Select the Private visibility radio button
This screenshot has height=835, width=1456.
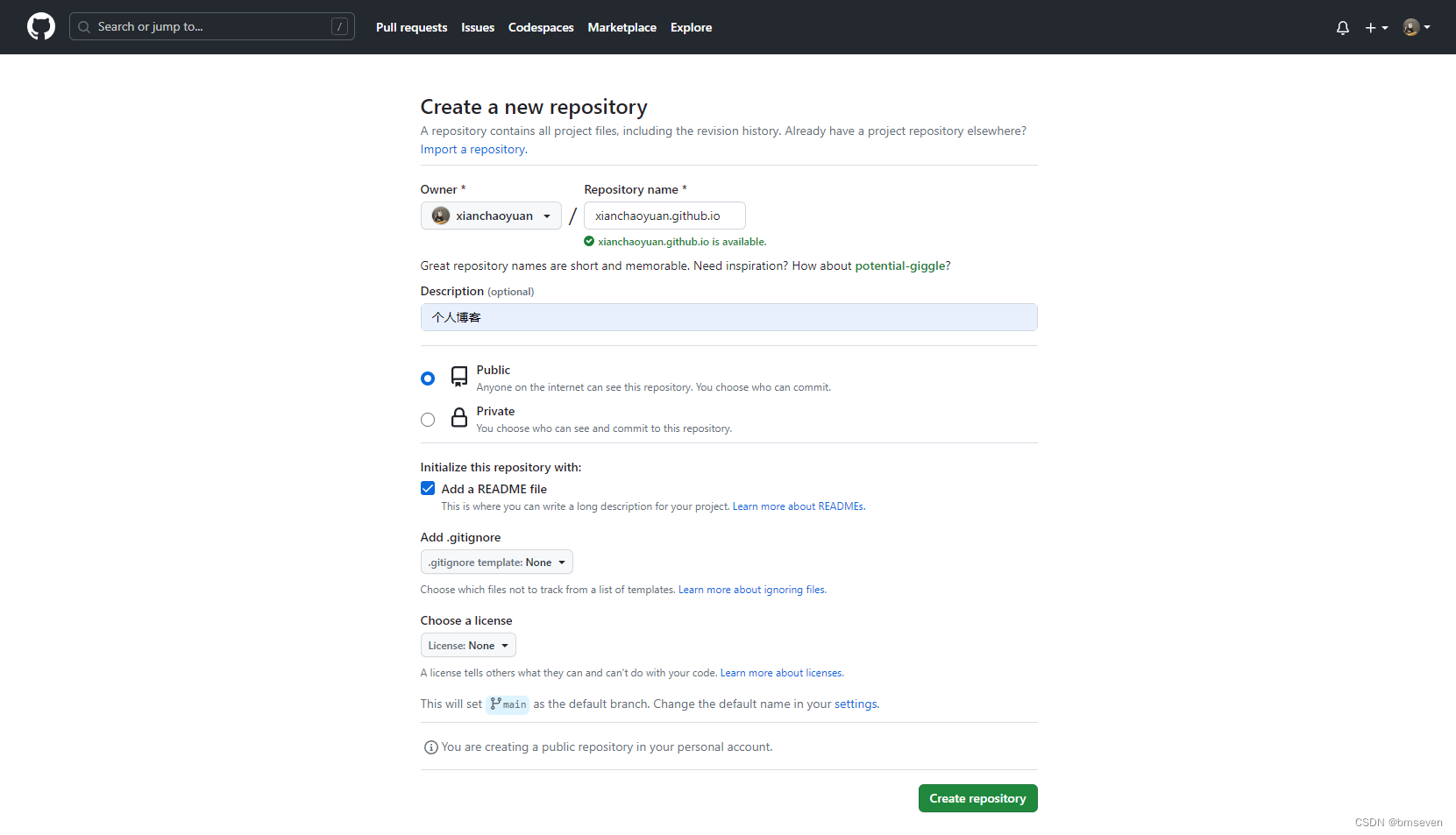pyautogui.click(x=428, y=420)
